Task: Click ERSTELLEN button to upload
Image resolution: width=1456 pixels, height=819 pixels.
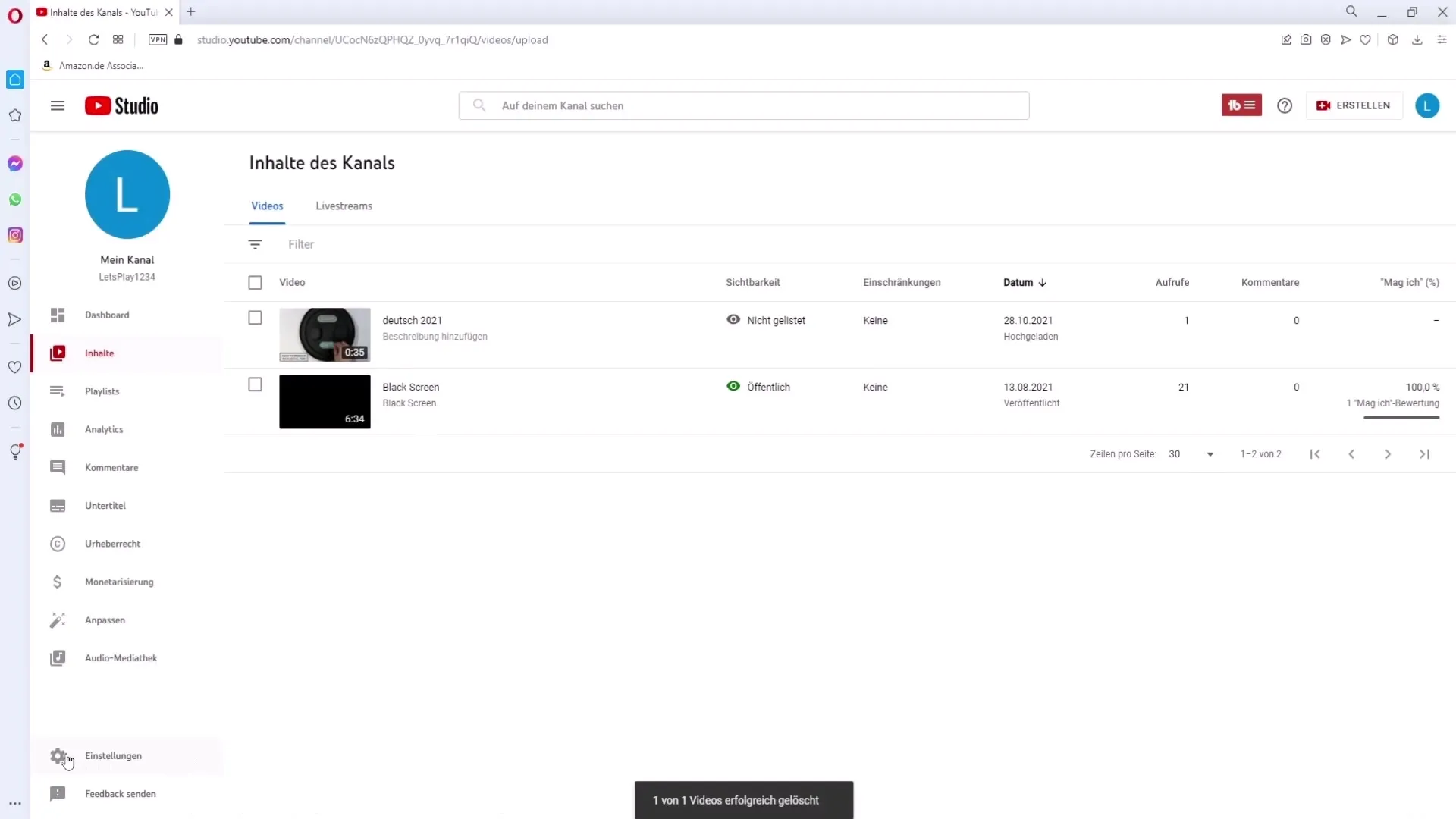Action: pyautogui.click(x=1354, y=105)
